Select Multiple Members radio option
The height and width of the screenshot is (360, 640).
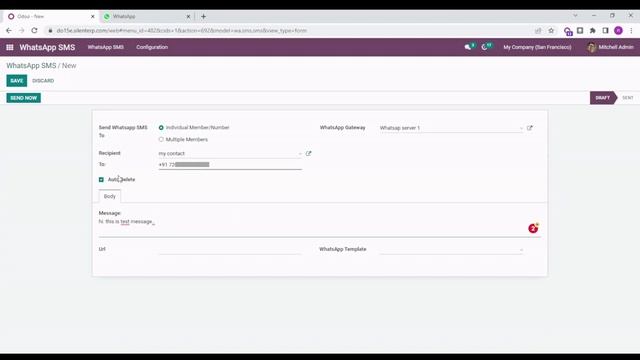point(161,140)
